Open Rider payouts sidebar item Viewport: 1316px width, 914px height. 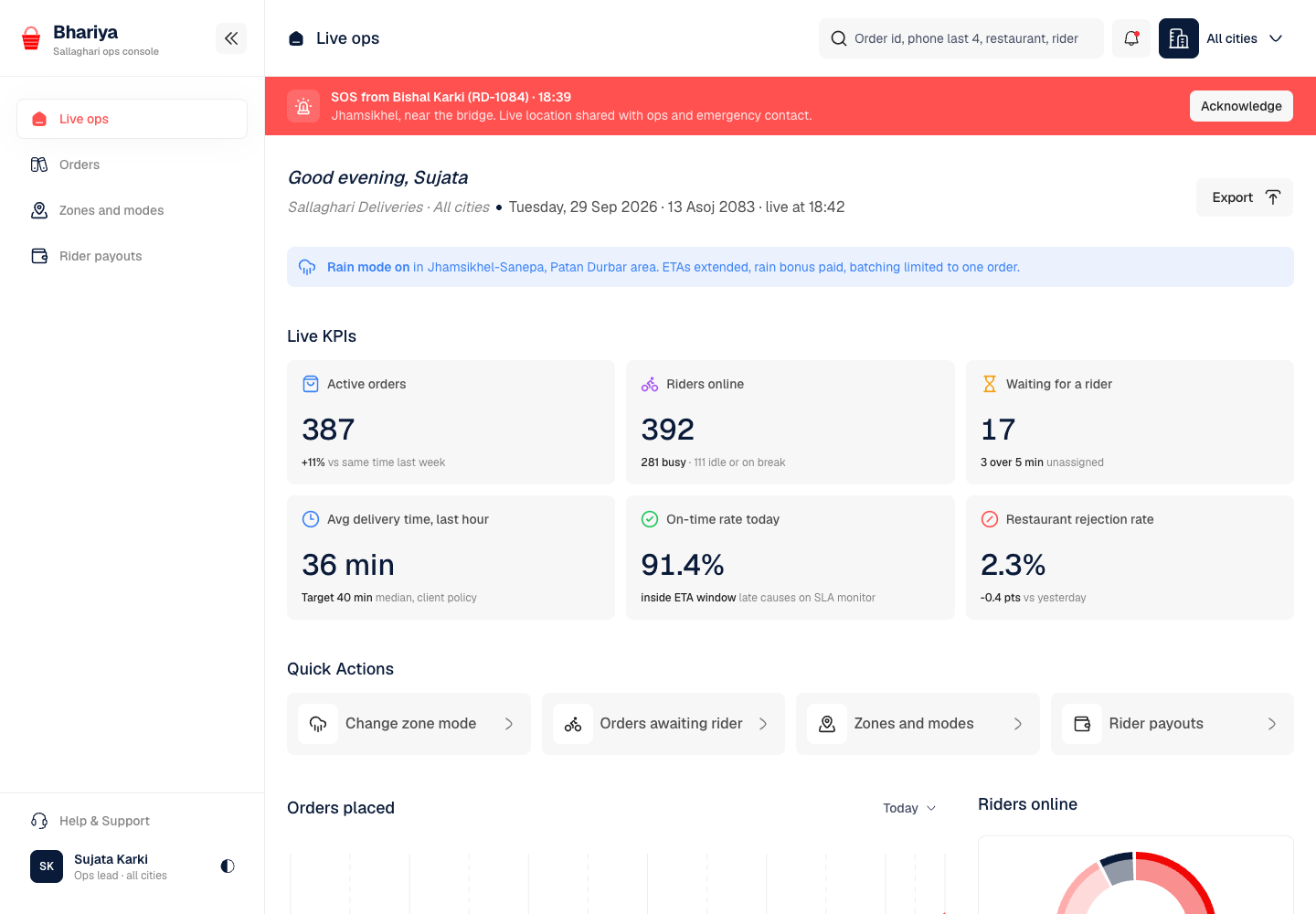pyautogui.click(x=132, y=256)
